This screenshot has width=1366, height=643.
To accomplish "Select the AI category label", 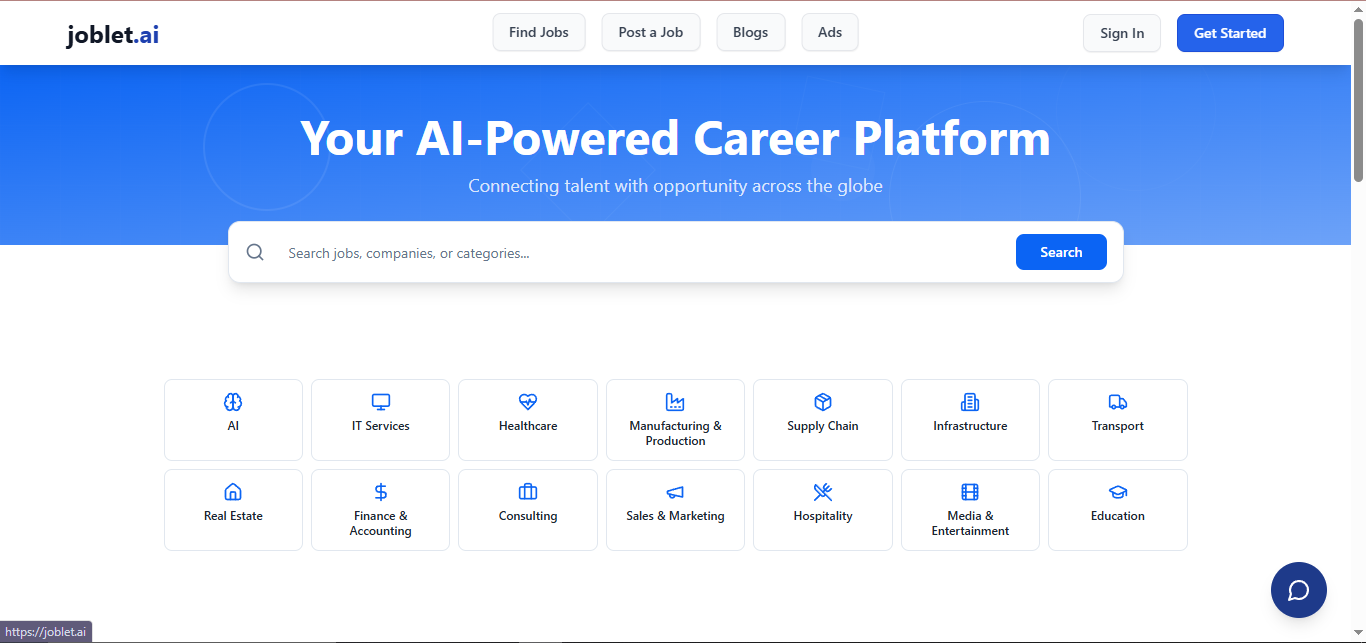I will pyautogui.click(x=233, y=426).
